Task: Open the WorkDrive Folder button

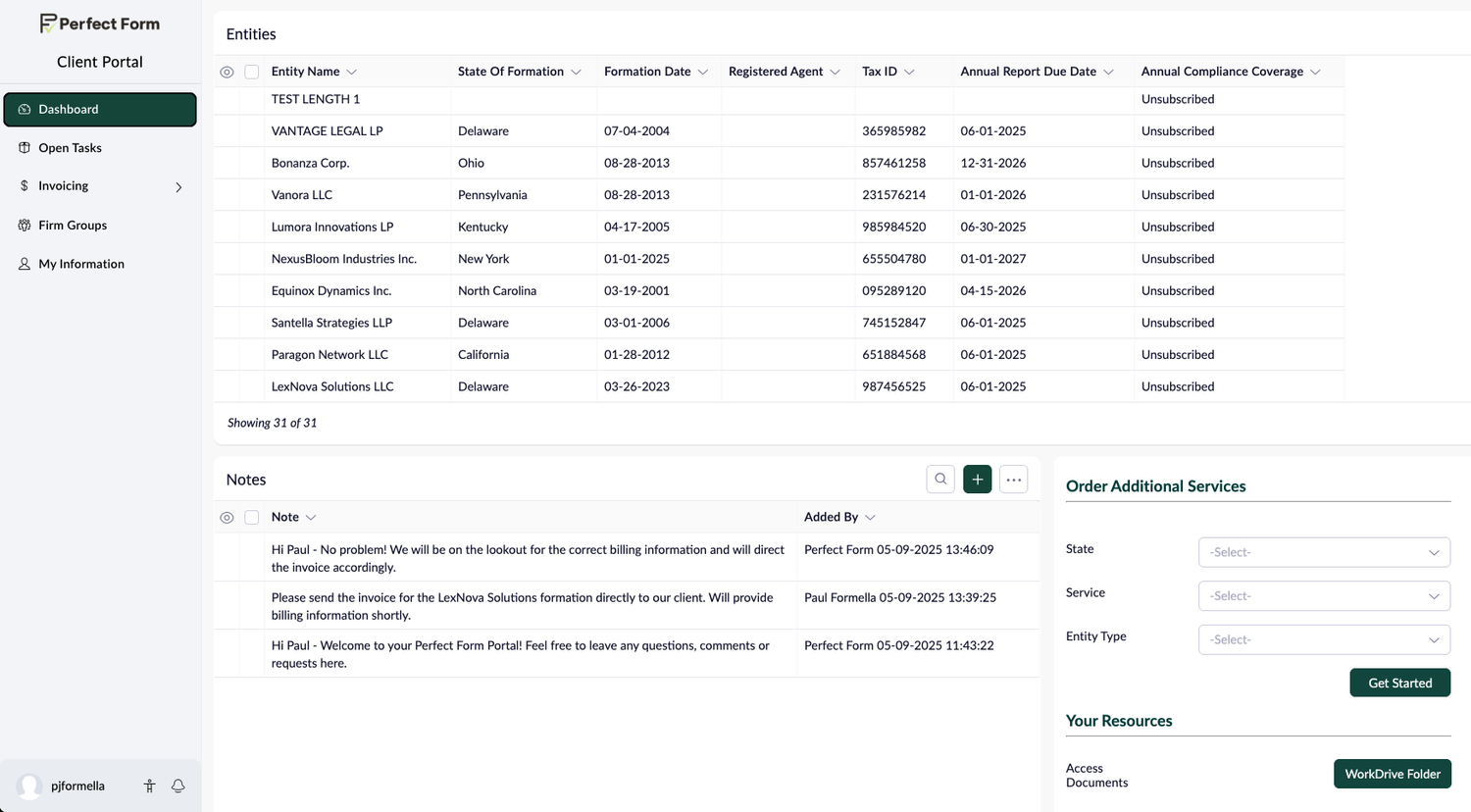Action: coord(1393,774)
